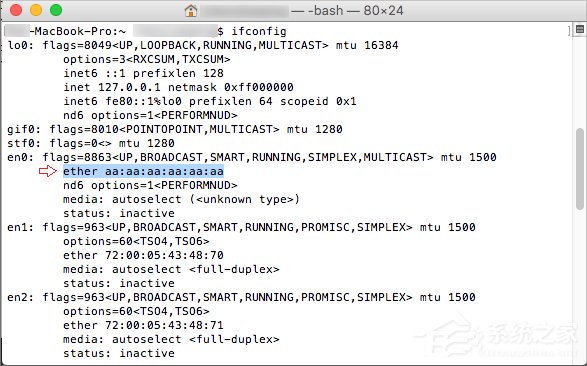Click the home folder icon in title bar
This screenshot has height=366, width=587.
(x=191, y=10)
